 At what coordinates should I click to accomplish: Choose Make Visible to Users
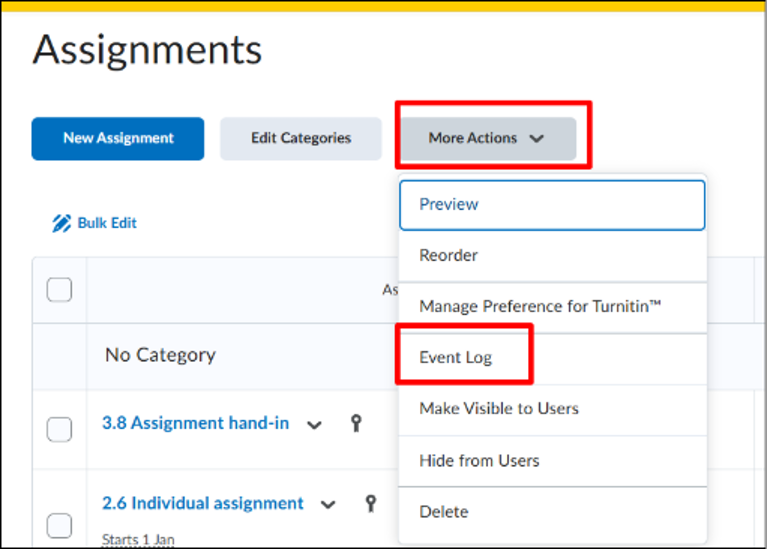552,409
